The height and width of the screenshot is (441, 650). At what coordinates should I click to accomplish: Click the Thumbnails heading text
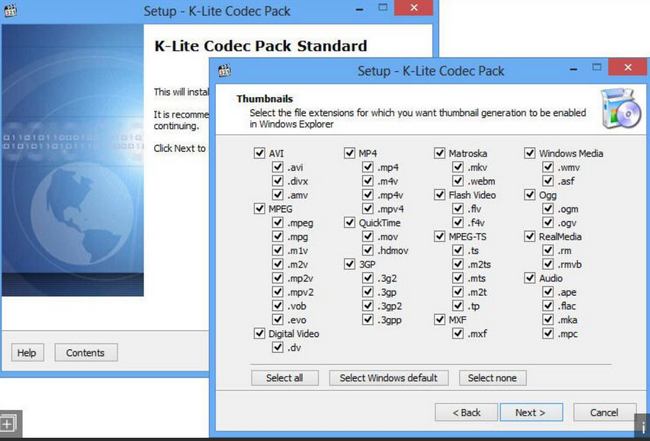264,99
